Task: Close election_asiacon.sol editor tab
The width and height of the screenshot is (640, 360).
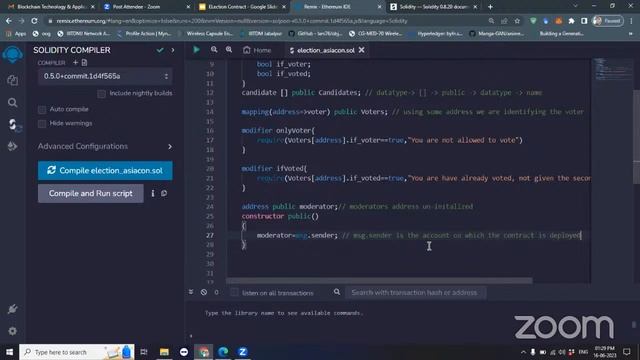Action: (361, 50)
